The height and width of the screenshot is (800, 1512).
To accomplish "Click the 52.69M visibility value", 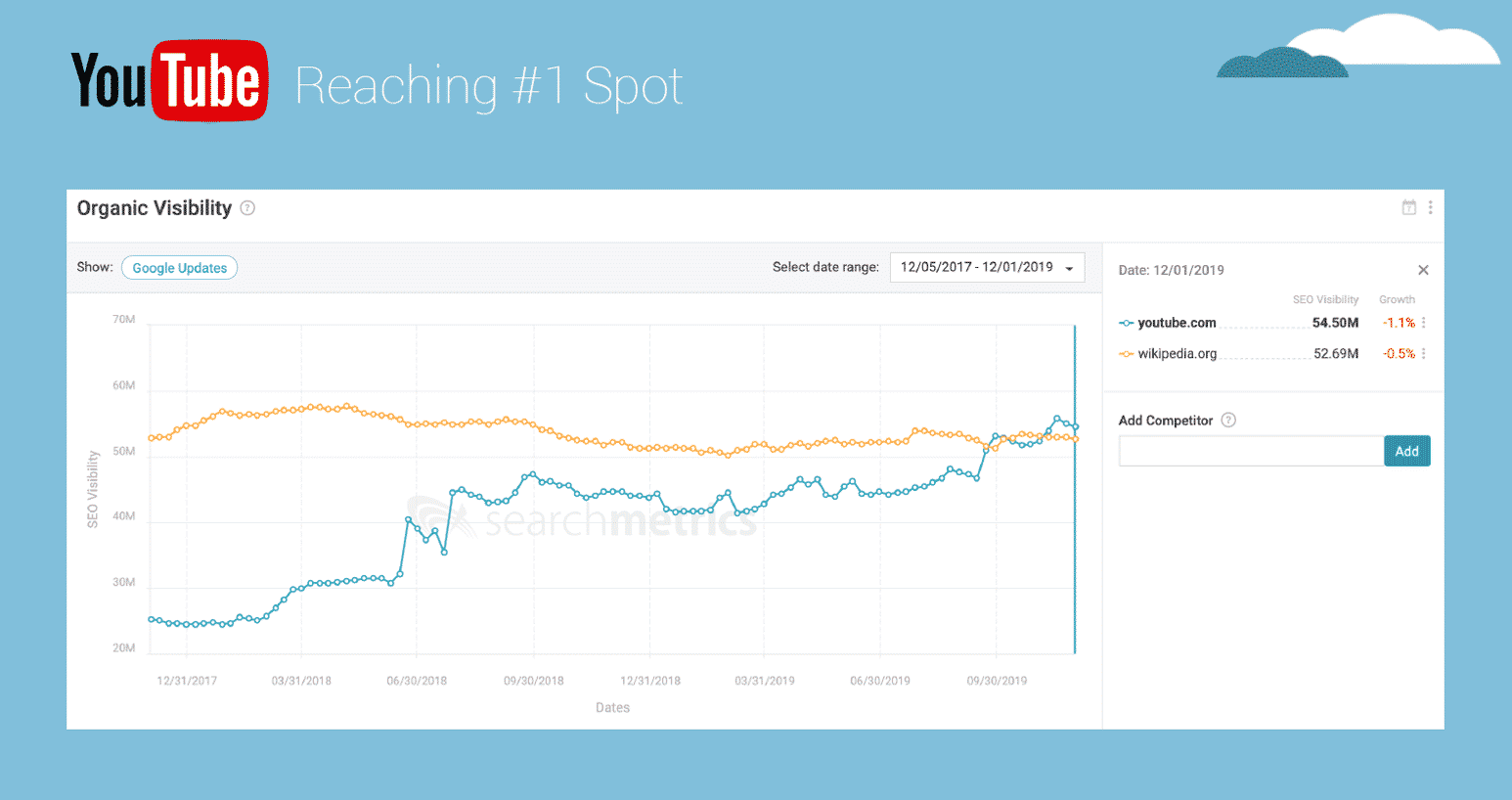I will tap(1336, 354).
